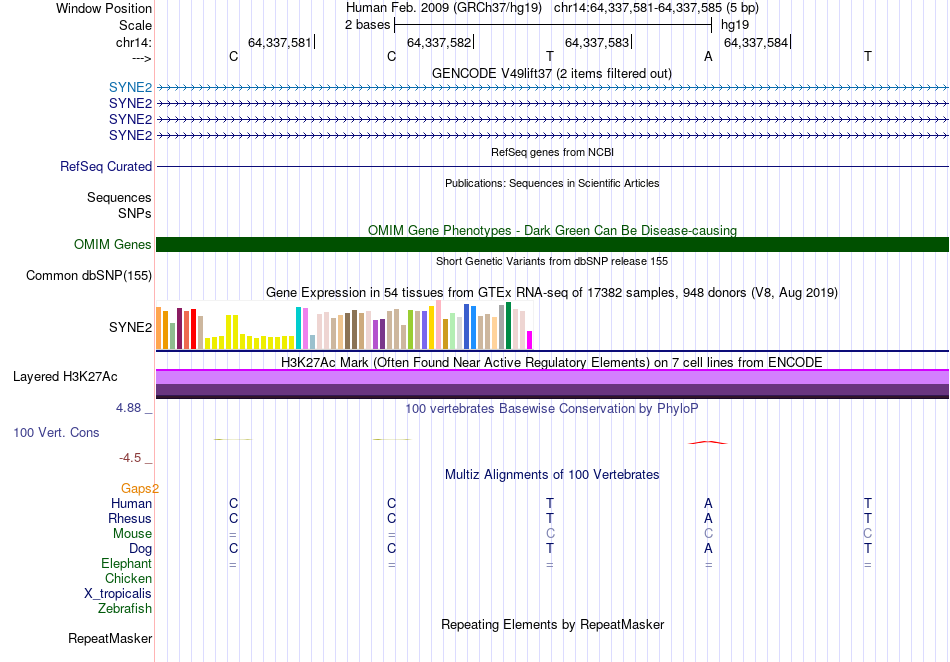Click the red negative PhyloP conservation mark
Viewport: 950px width, 662px height.
(708, 443)
